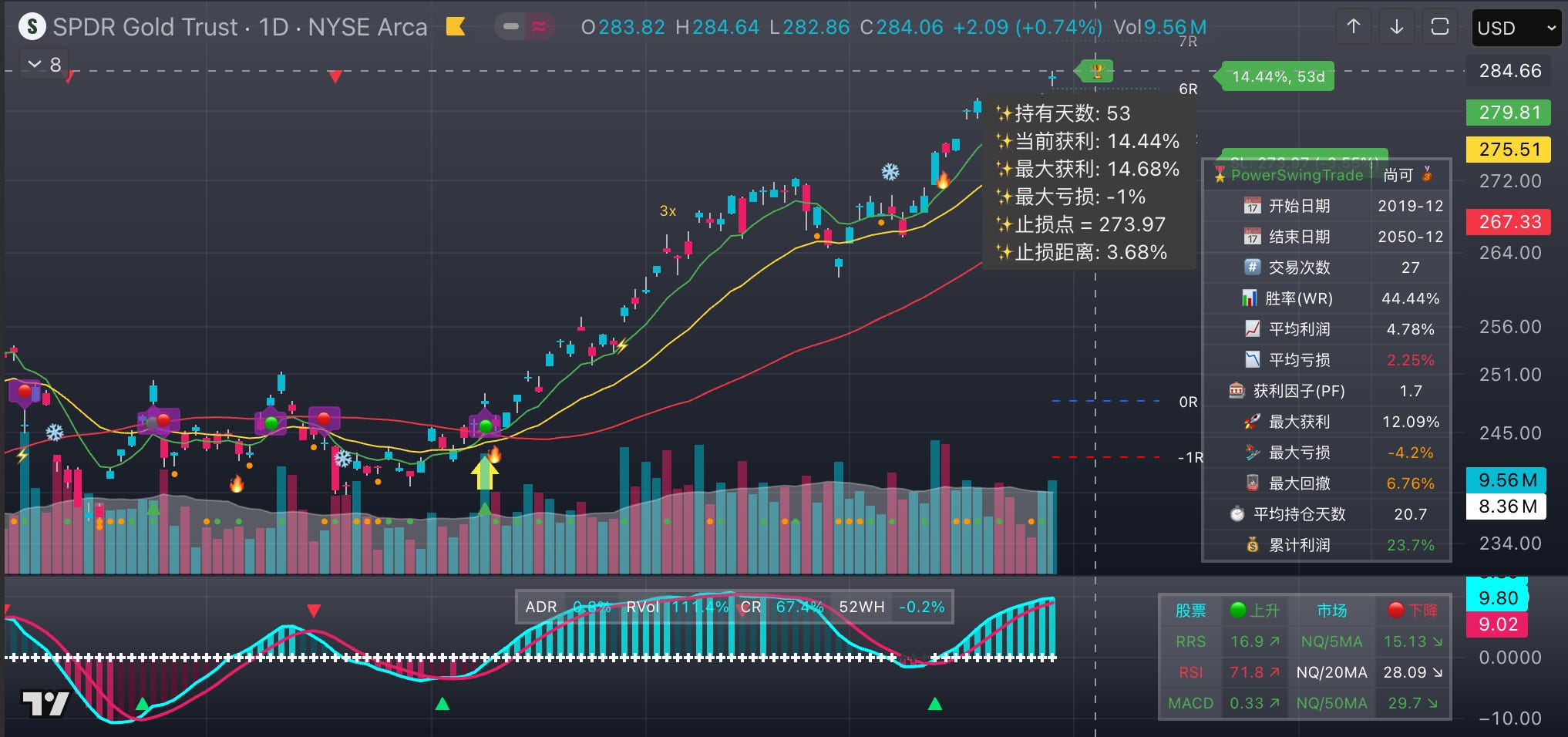Click the rocket icon beside 最大获利
The image size is (1568, 737).
1252,422
